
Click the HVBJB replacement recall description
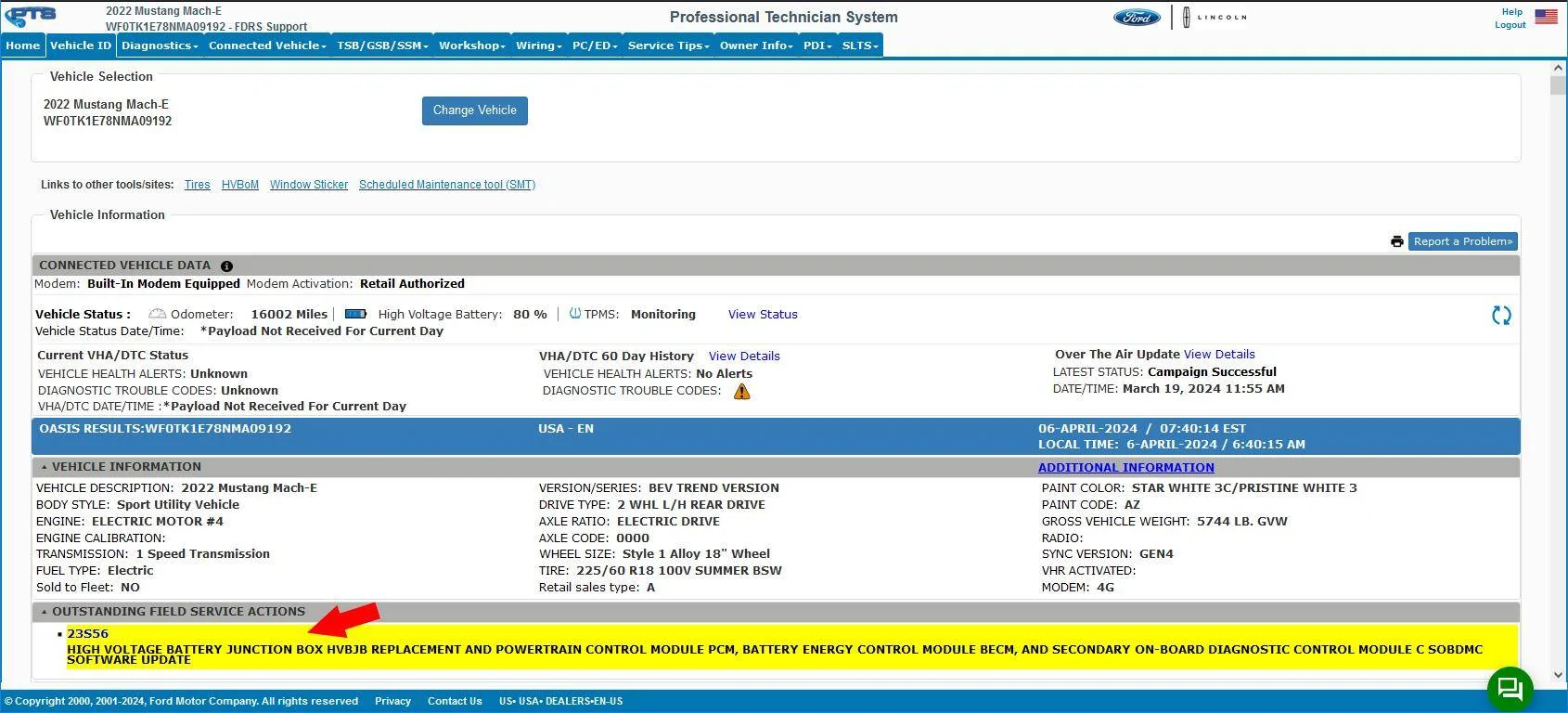(x=775, y=655)
